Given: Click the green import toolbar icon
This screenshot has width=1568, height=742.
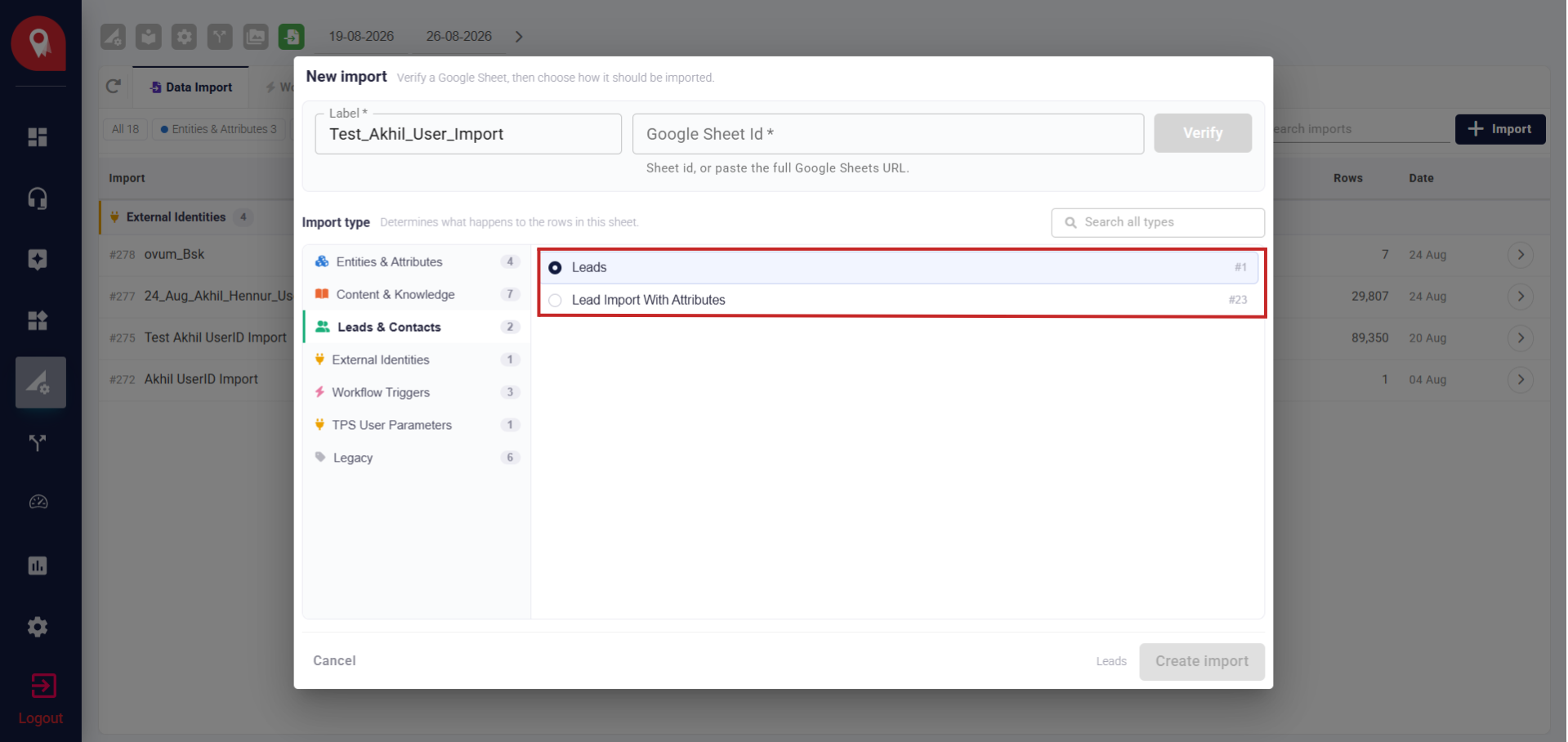Looking at the screenshot, I should tap(291, 37).
